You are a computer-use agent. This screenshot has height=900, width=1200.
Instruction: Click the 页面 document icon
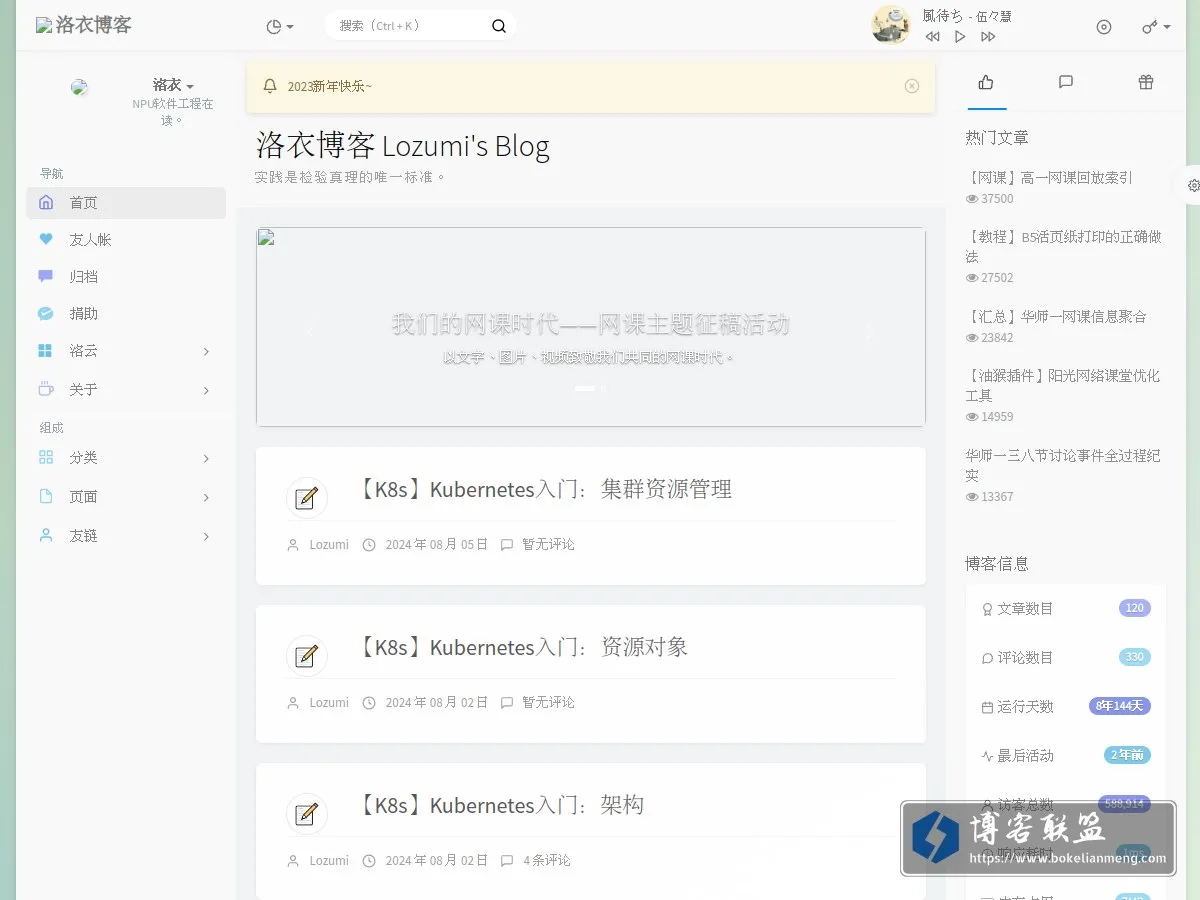coord(45,497)
